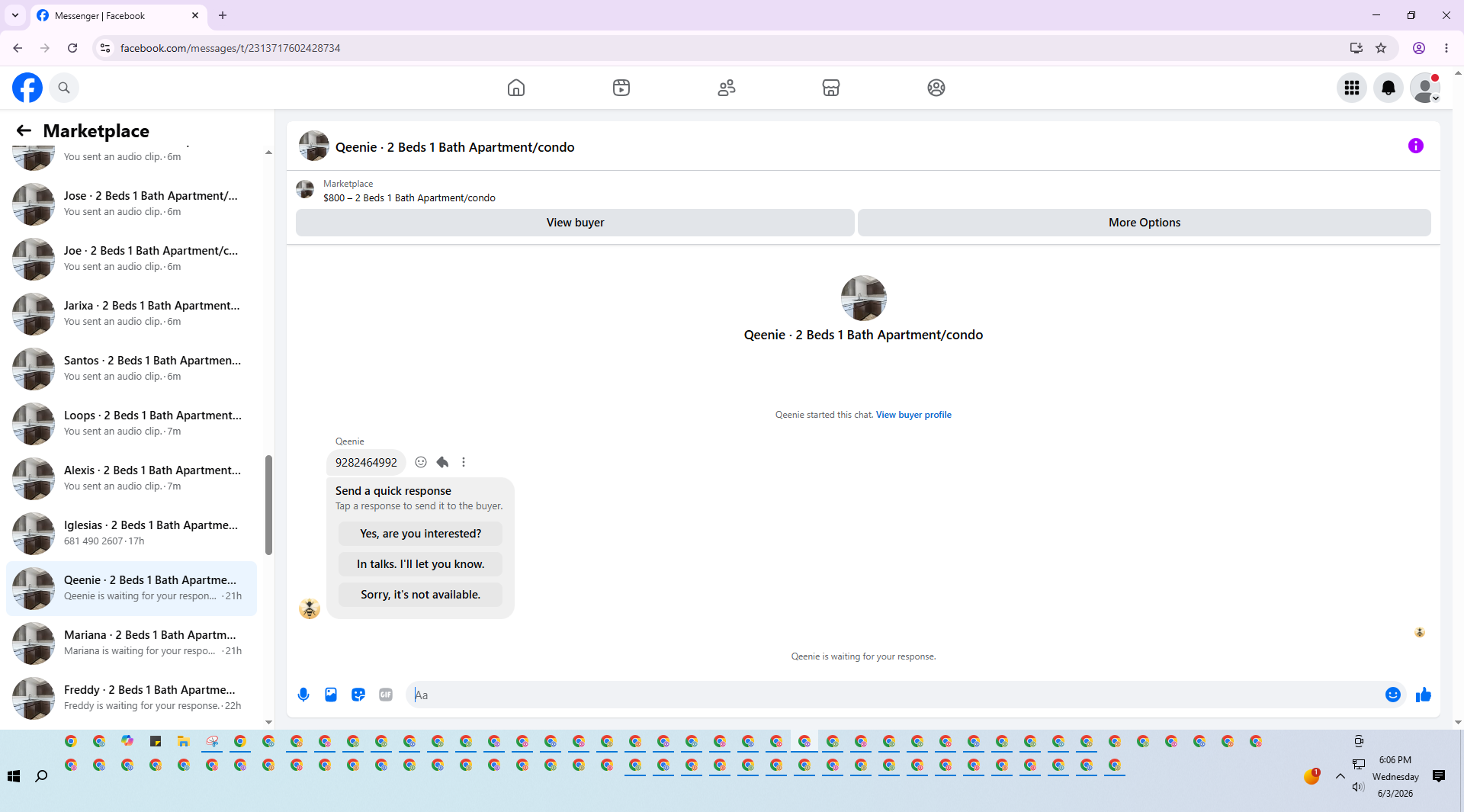
Task: Open the Alexis conversation
Action: 131,479
